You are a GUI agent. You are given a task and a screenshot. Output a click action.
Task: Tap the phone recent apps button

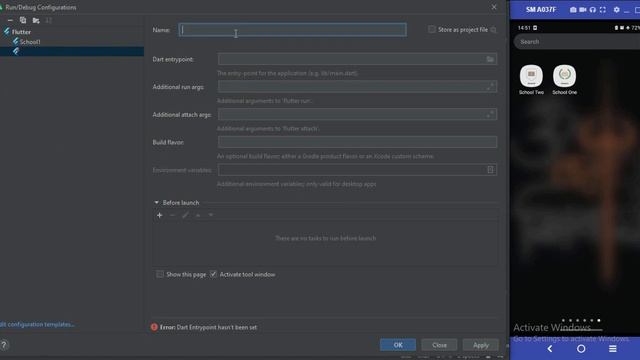pyautogui.click(x=613, y=349)
